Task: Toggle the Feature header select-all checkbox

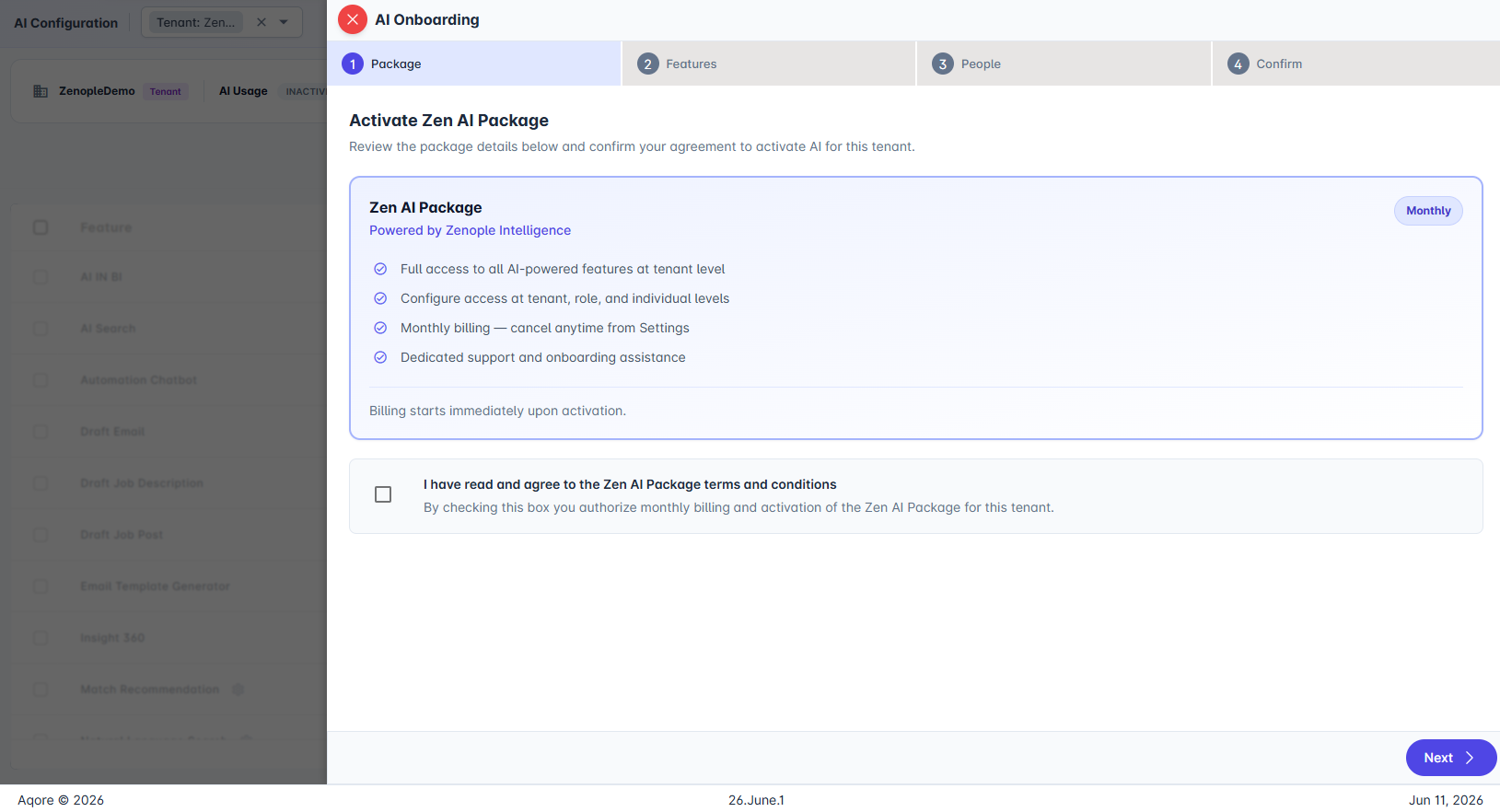Action: pyautogui.click(x=41, y=227)
